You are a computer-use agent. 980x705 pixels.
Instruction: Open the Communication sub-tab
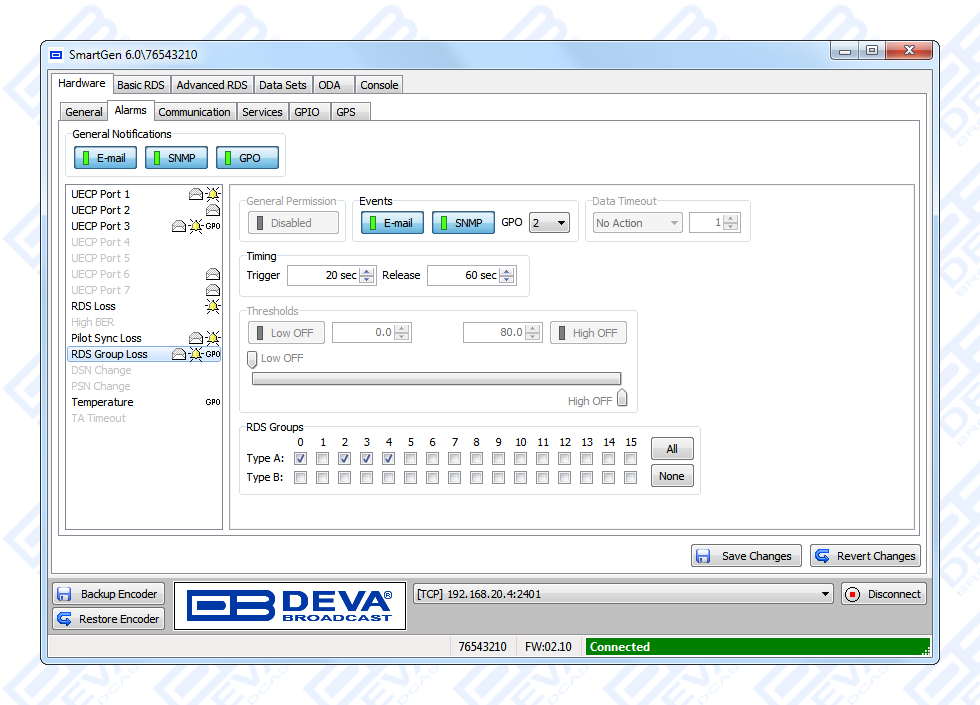tap(195, 112)
